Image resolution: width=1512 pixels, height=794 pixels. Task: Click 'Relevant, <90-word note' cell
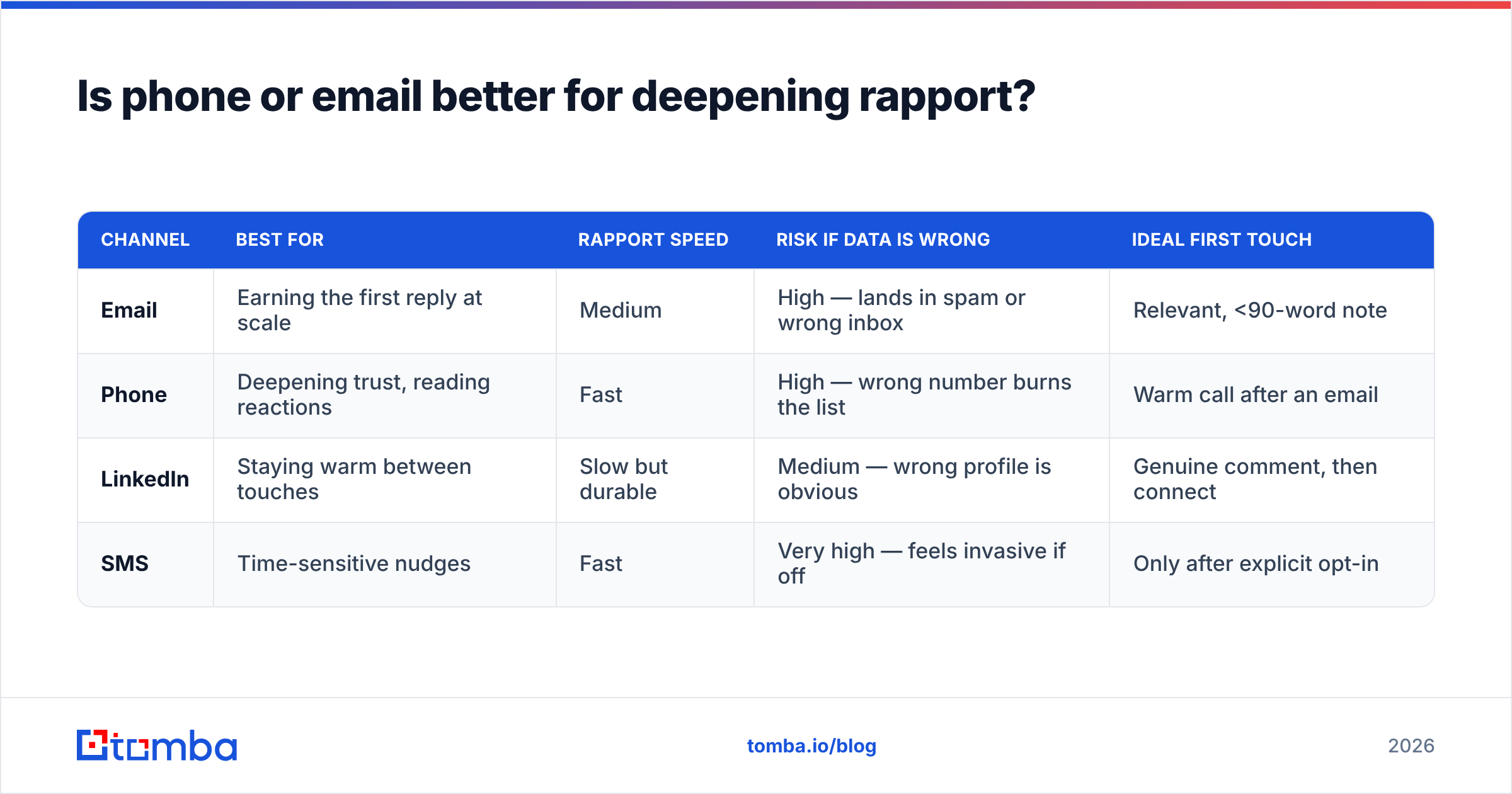(x=1272, y=311)
